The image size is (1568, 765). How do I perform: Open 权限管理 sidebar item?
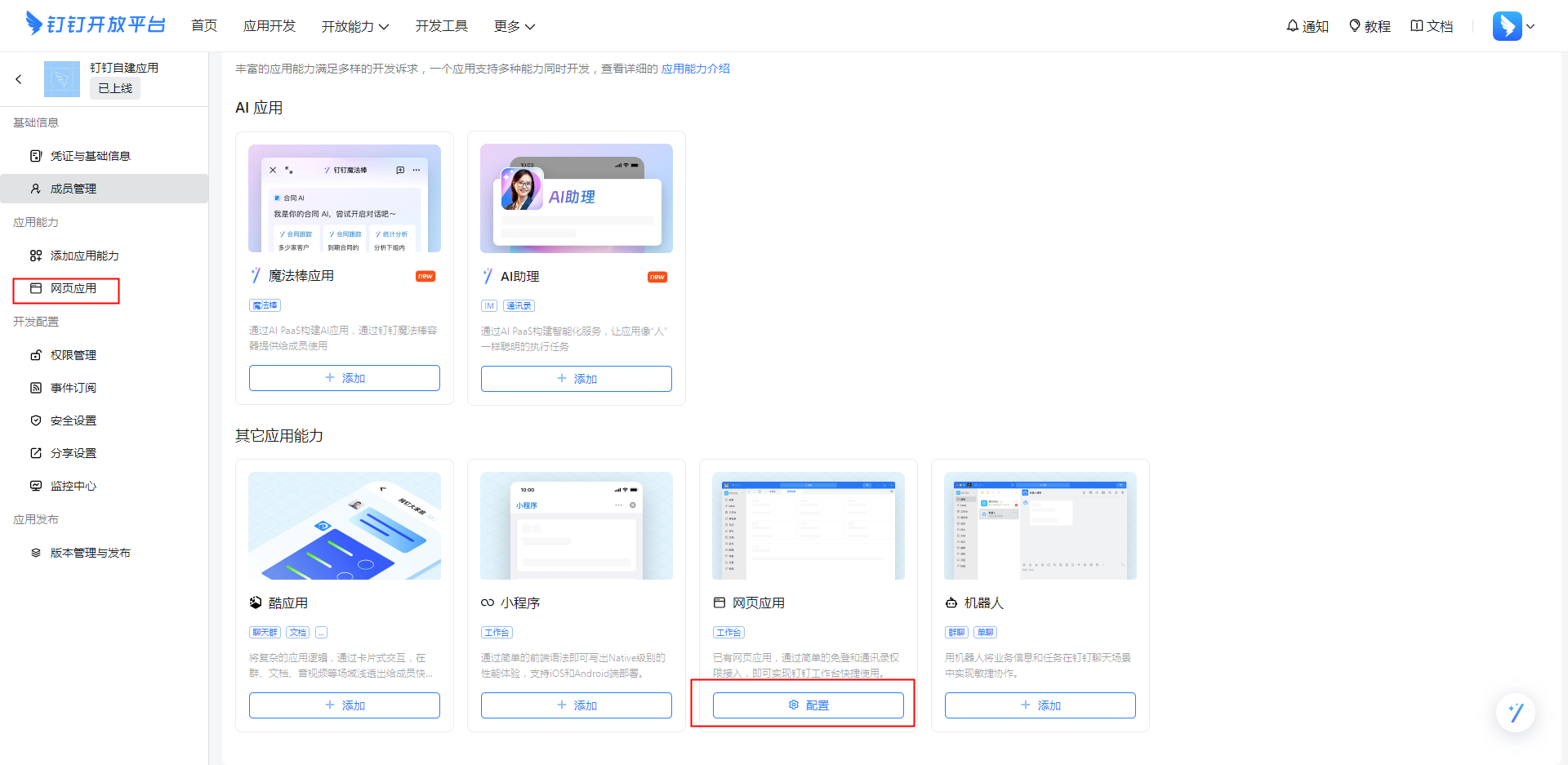click(105, 355)
